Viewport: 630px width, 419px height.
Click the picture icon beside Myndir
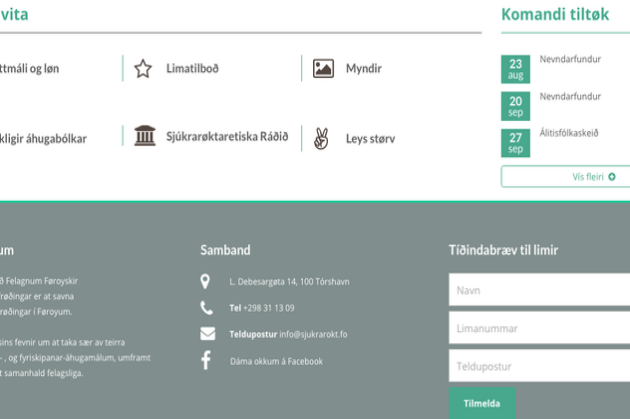[323, 68]
